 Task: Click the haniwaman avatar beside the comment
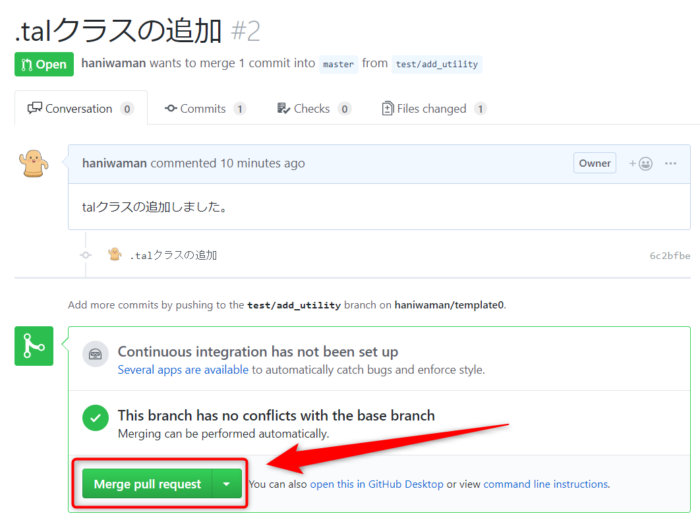[x=33, y=163]
